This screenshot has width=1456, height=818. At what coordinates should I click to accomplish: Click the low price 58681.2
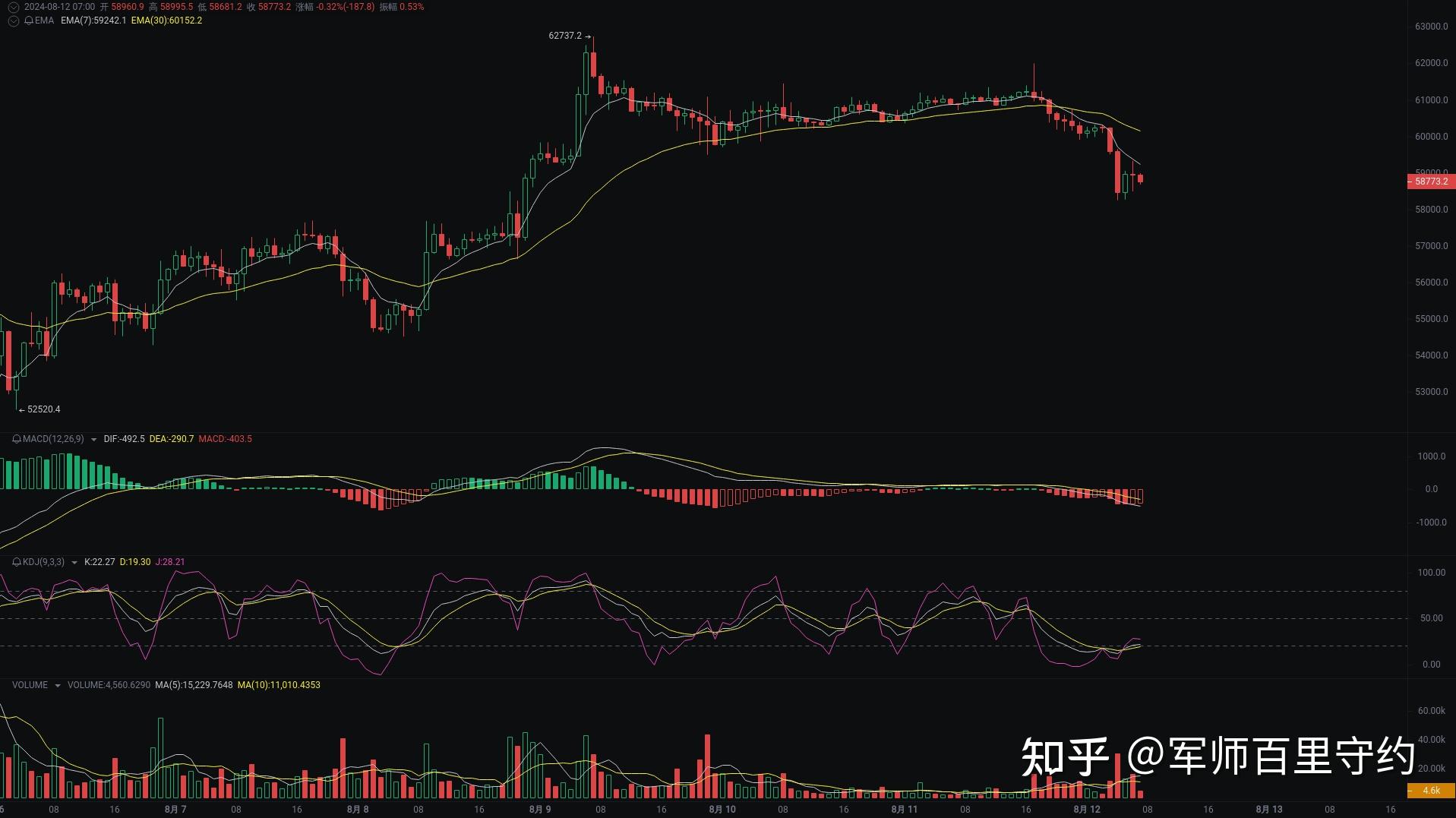coord(226,7)
